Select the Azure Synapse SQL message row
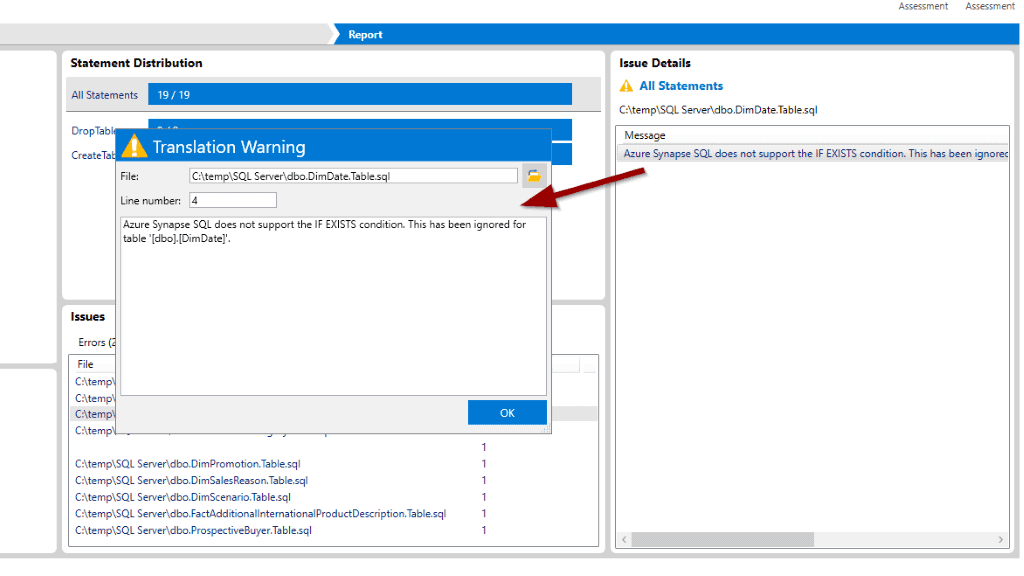 tap(812, 154)
